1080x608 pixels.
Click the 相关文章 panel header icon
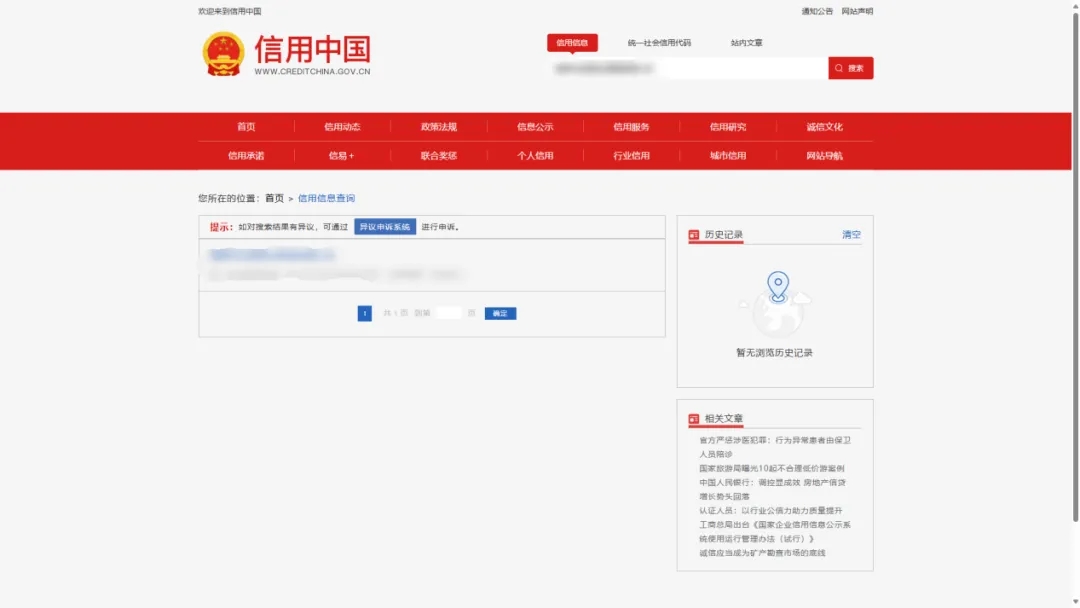[x=694, y=419]
